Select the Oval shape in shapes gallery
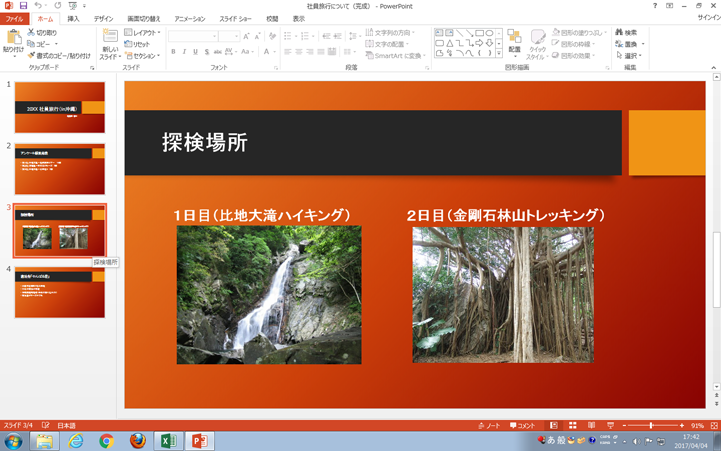This screenshot has height=451, width=721. [489, 33]
